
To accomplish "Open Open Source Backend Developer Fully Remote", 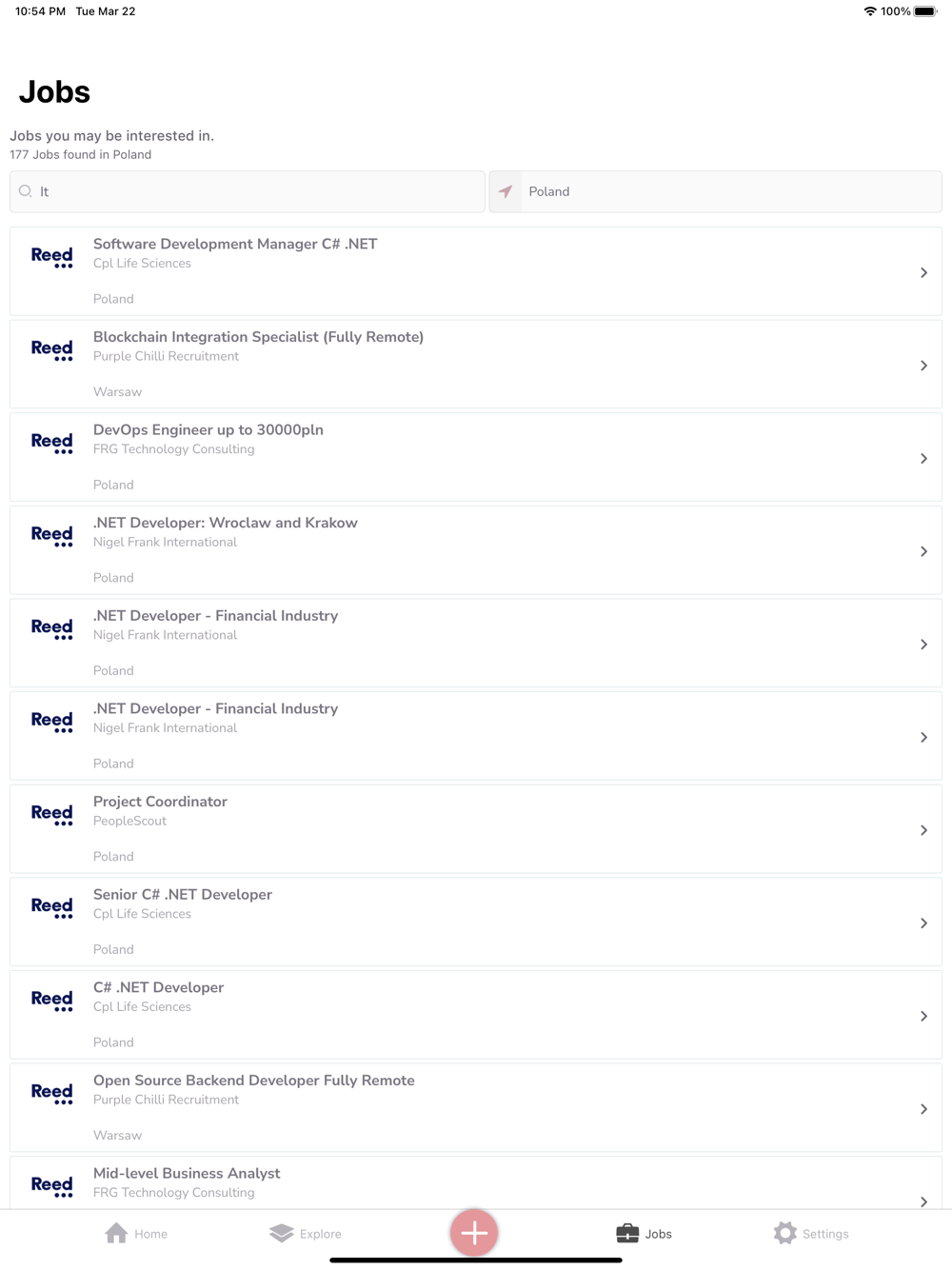I will 476,1108.
